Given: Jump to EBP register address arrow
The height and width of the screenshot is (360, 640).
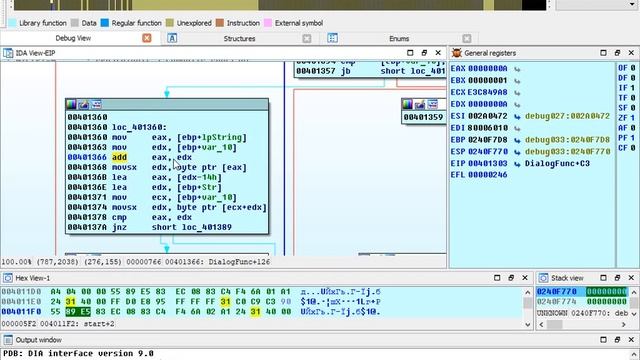Looking at the screenshot, I should coord(517,140).
